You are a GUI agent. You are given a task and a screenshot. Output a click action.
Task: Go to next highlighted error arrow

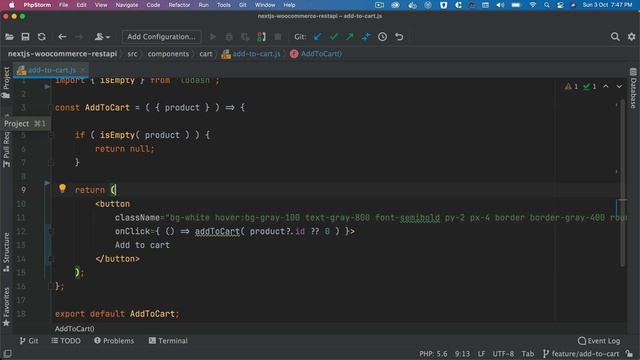click(x=619, y=87)
